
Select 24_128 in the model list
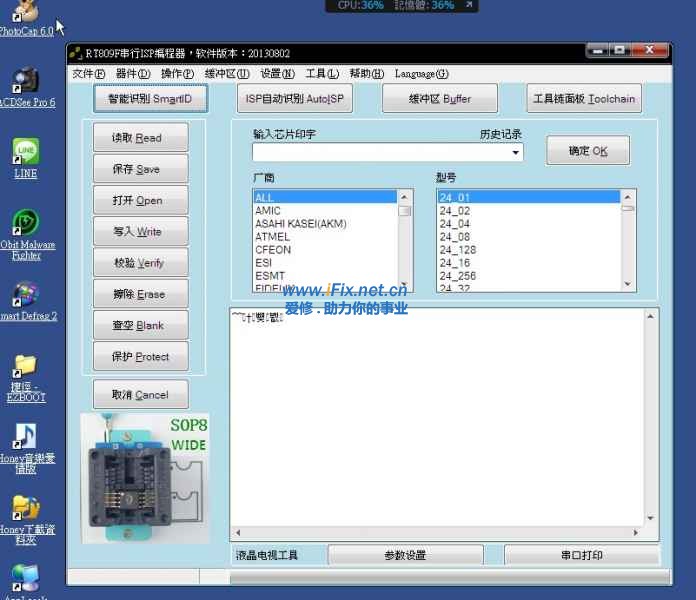458,250
